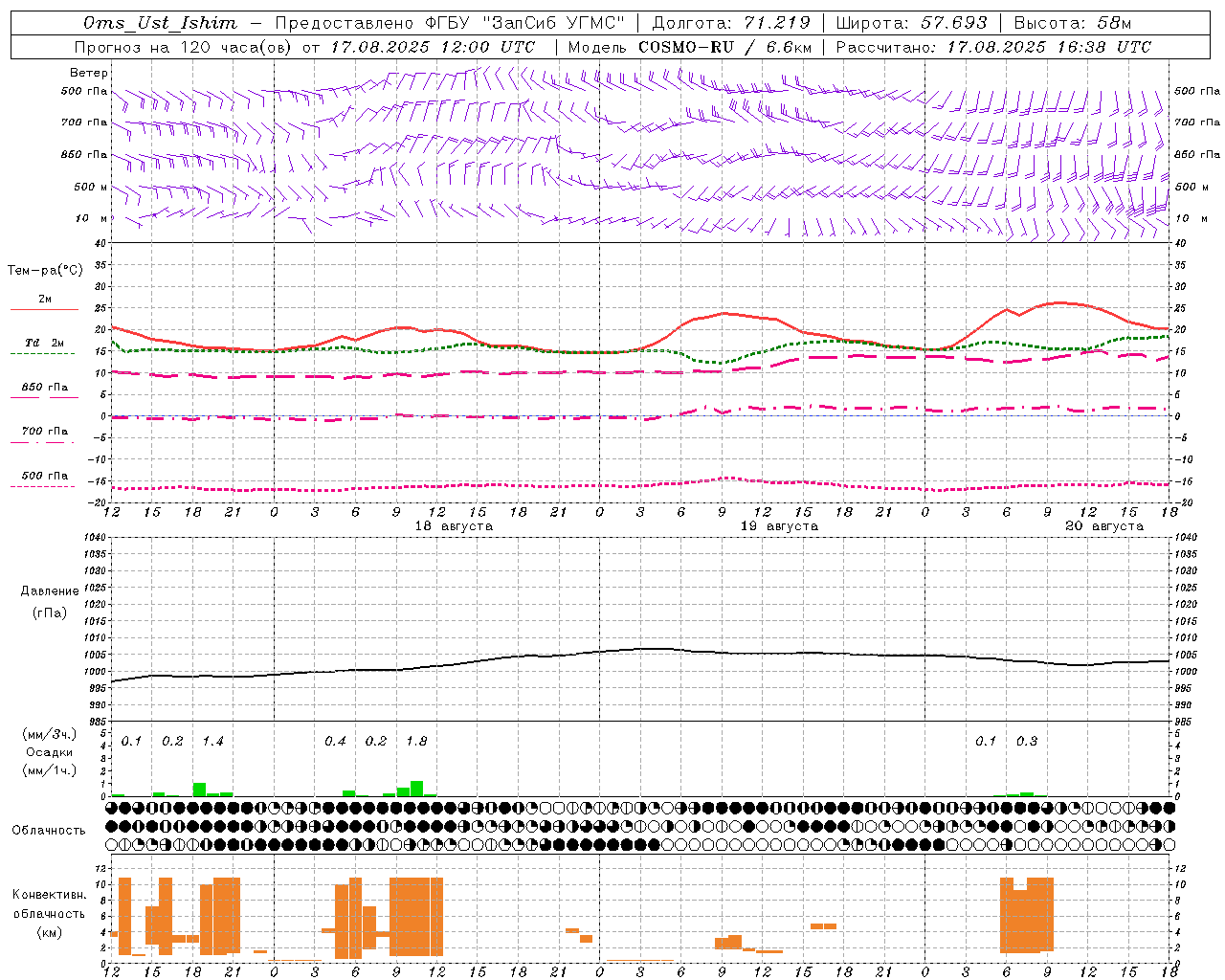Click the text Прогноз на 120 часа(ов)

(184, 47)
